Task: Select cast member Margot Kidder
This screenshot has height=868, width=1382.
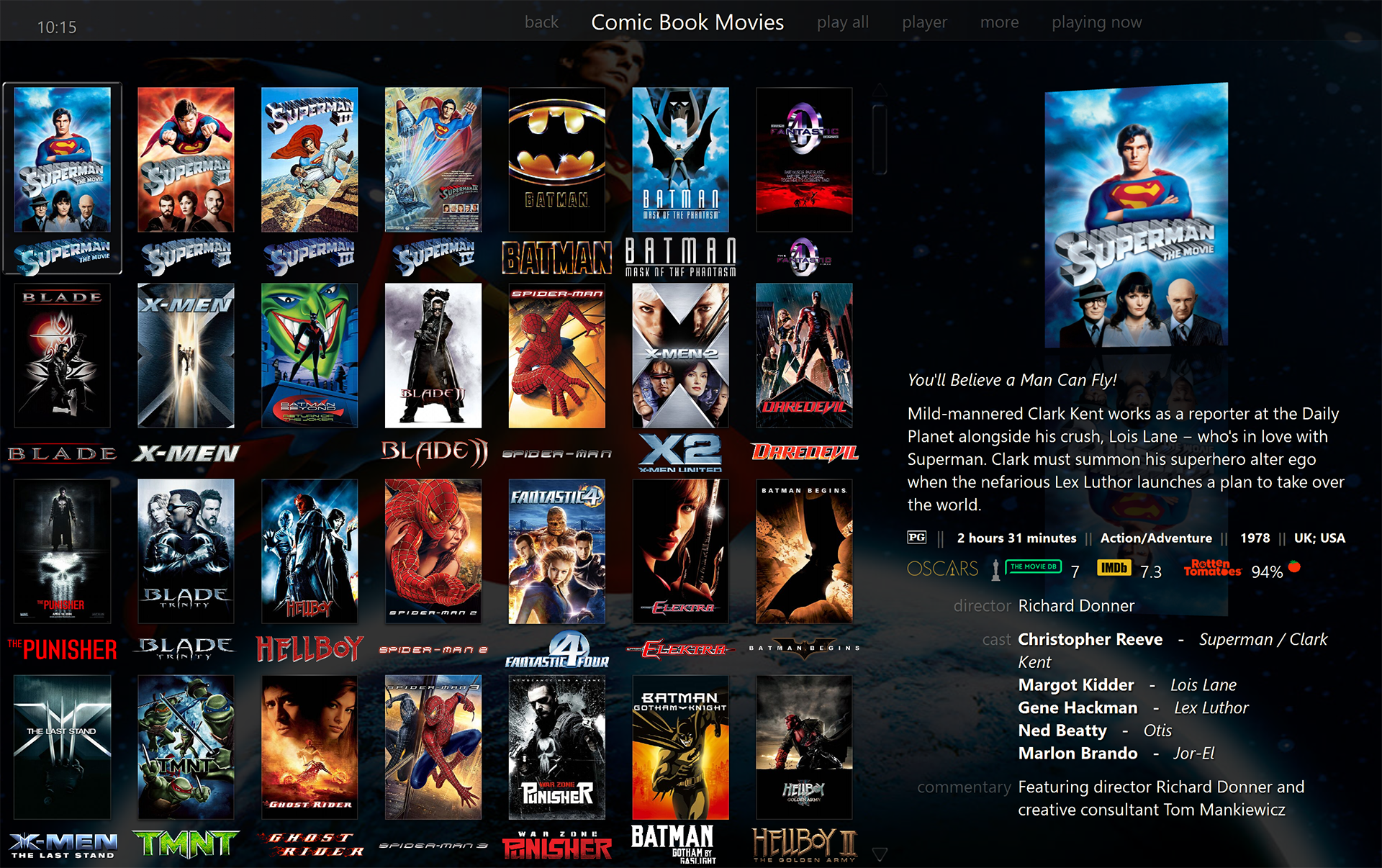Action: [x=1076, y=685]
